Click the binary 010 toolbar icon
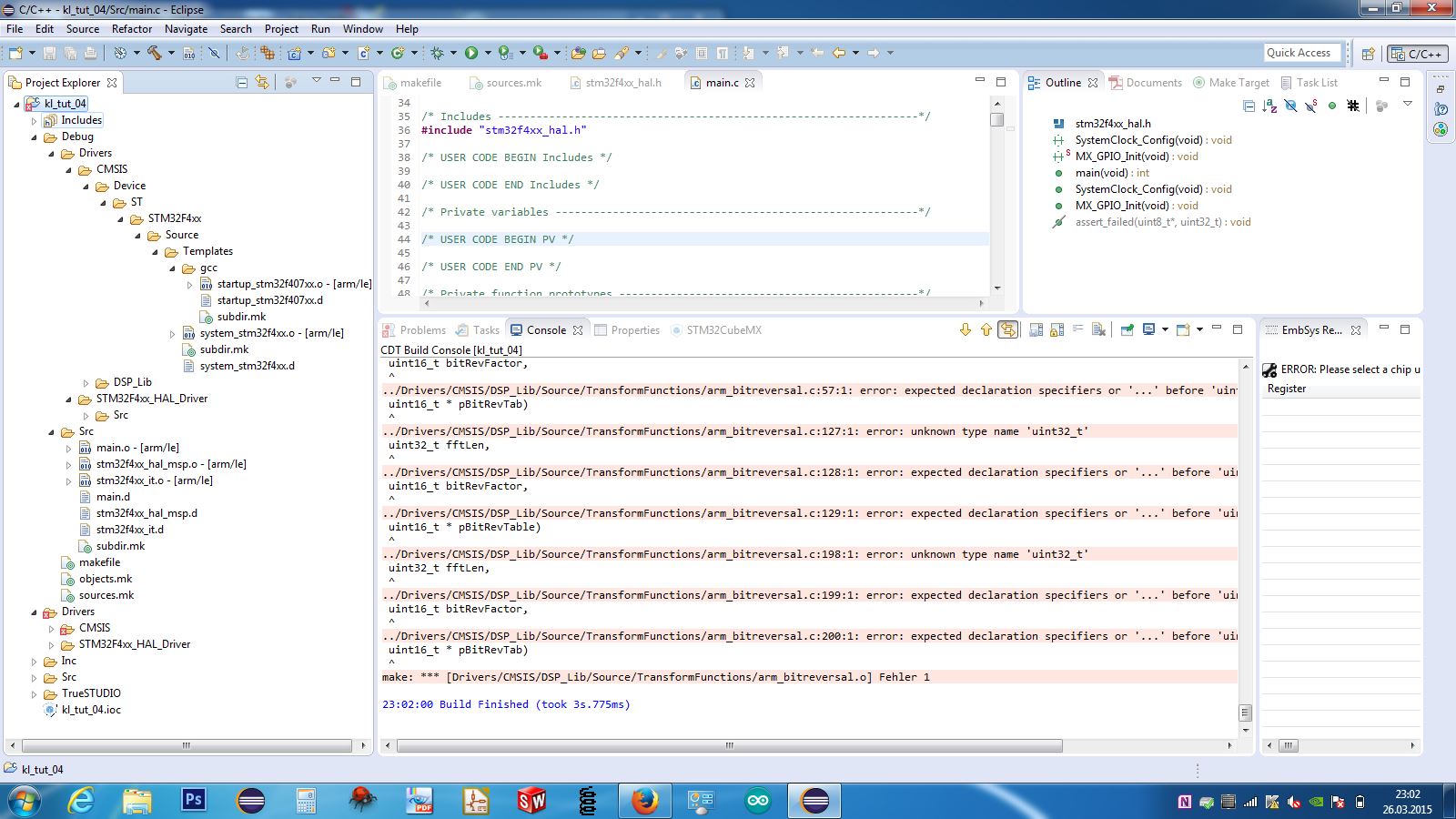This screenshot has width=1456, height=819. tap(189, 53)
